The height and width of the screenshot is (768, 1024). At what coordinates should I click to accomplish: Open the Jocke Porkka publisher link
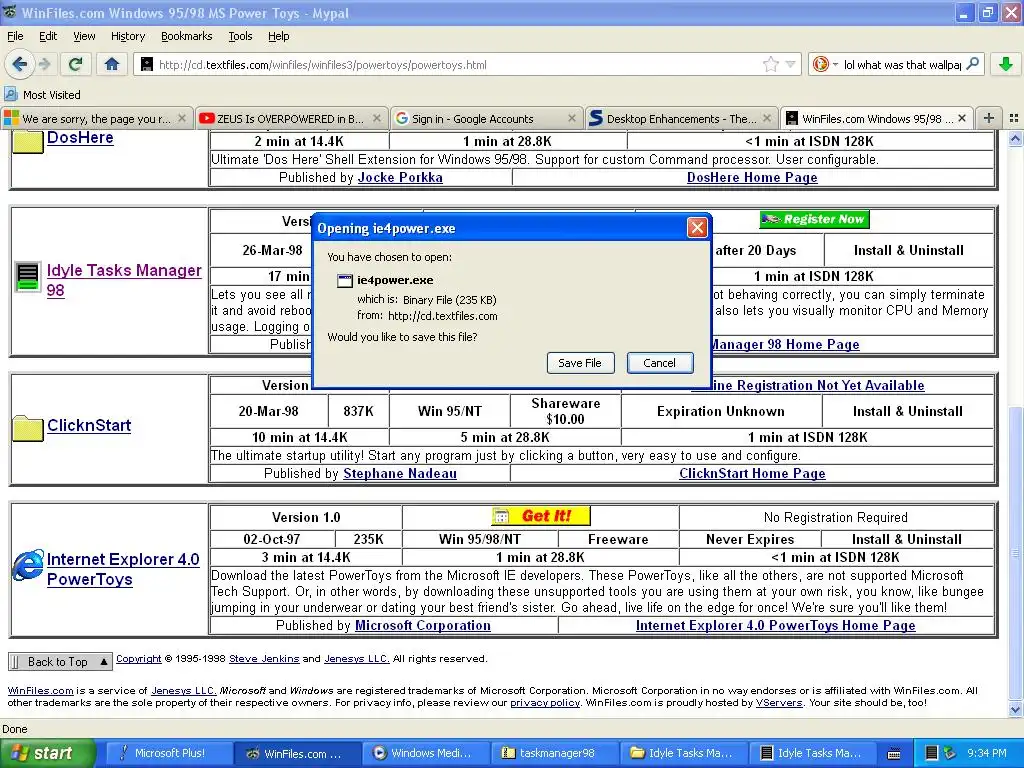click(400, 178)
